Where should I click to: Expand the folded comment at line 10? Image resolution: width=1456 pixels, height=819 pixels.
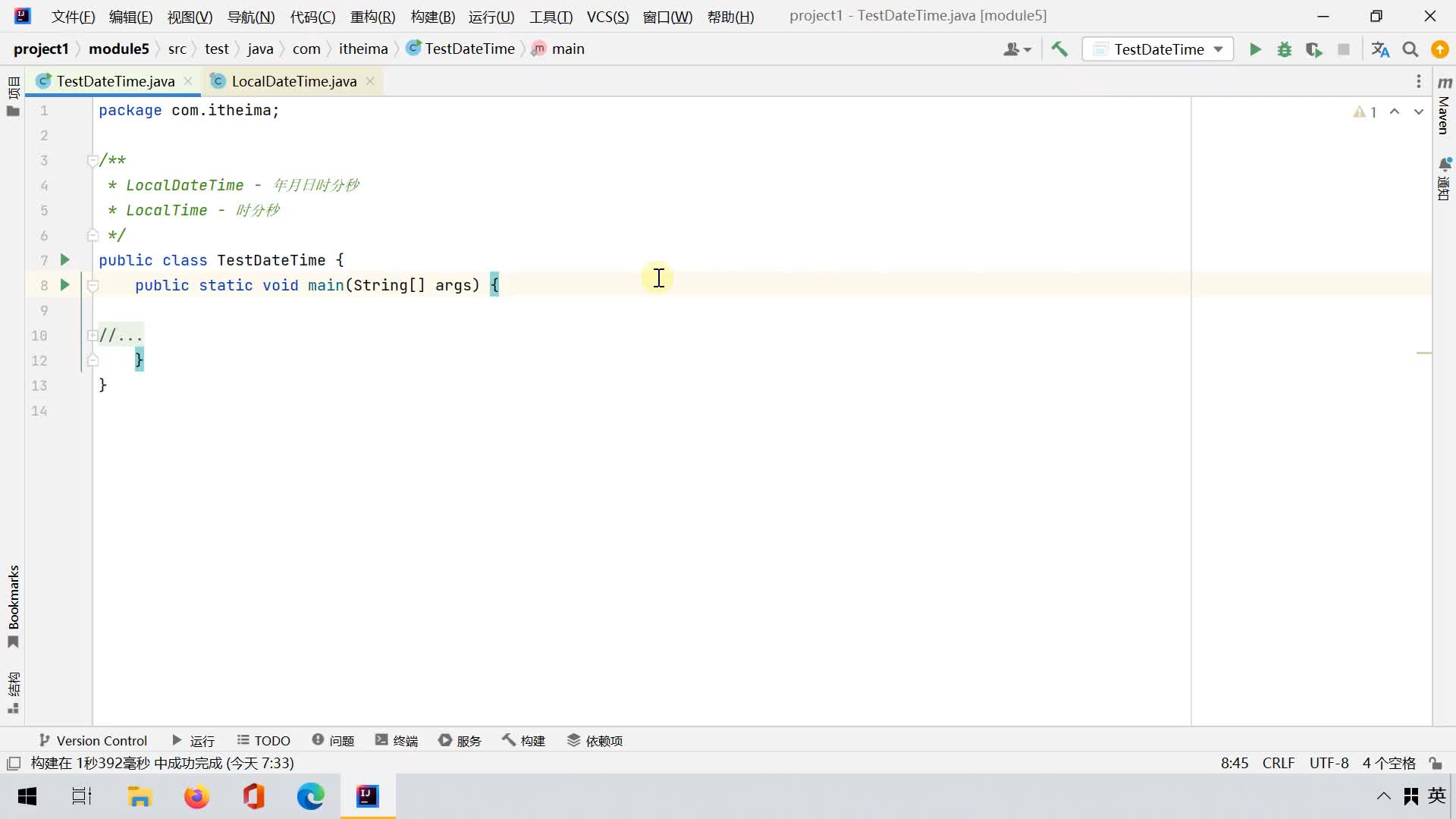point(93,335)
